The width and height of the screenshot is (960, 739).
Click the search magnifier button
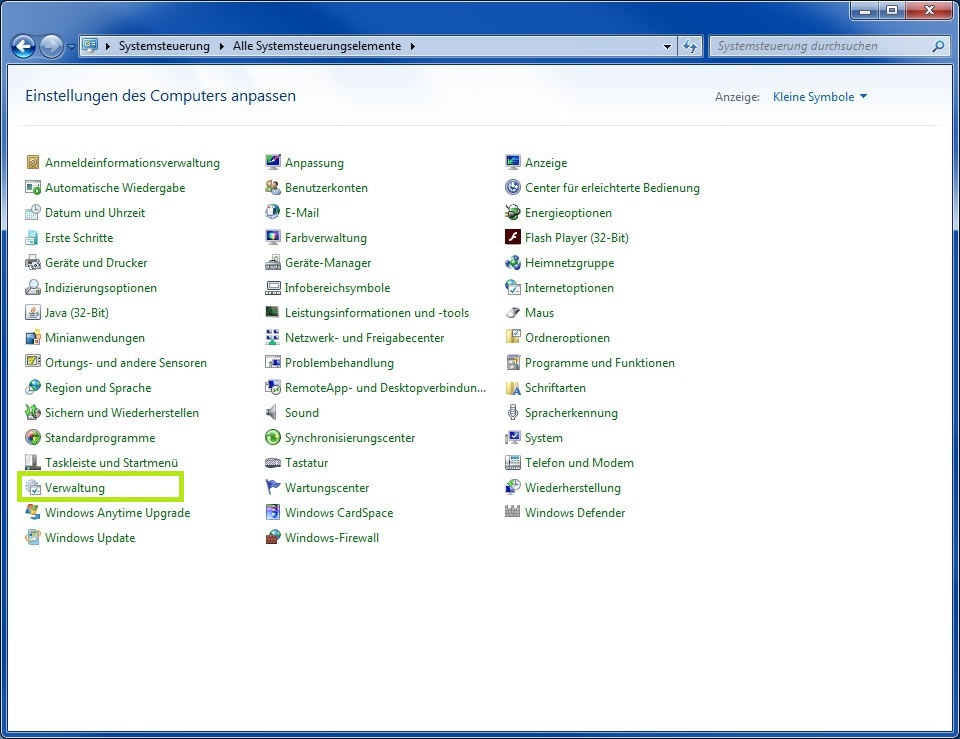938,46
